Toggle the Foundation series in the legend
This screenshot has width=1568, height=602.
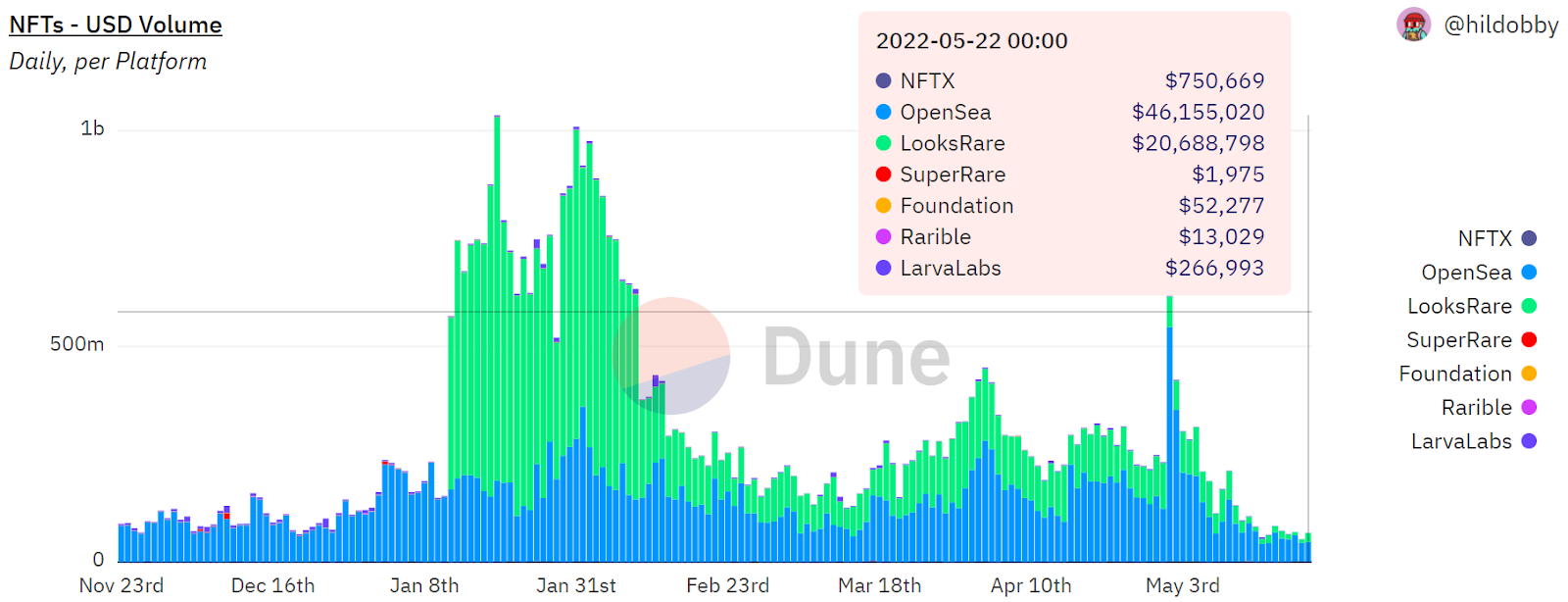(x=1467, y=374)
